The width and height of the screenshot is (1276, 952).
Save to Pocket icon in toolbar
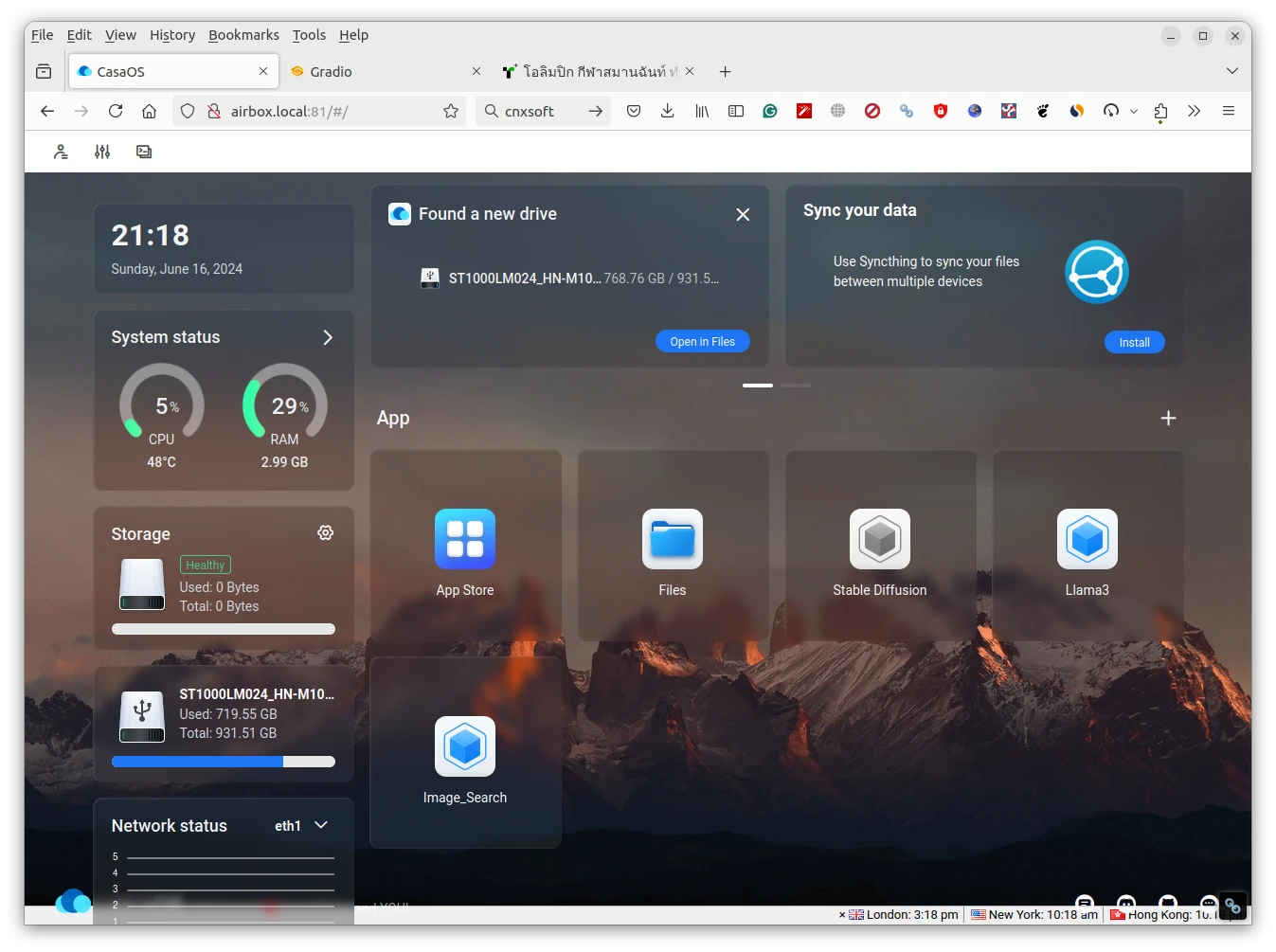(x=634, y=111)
